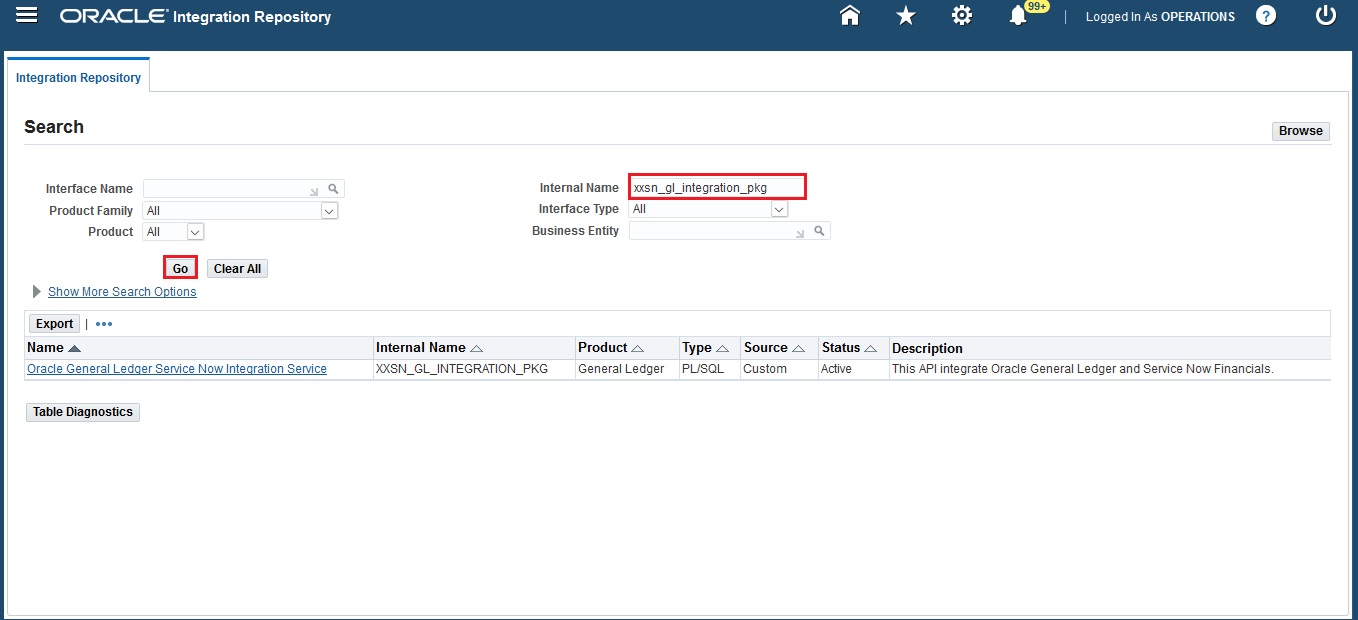Open Business Entity search magnifier icon
The height and width of the screenshot is (620, 1358).
[x=819, y=230]
